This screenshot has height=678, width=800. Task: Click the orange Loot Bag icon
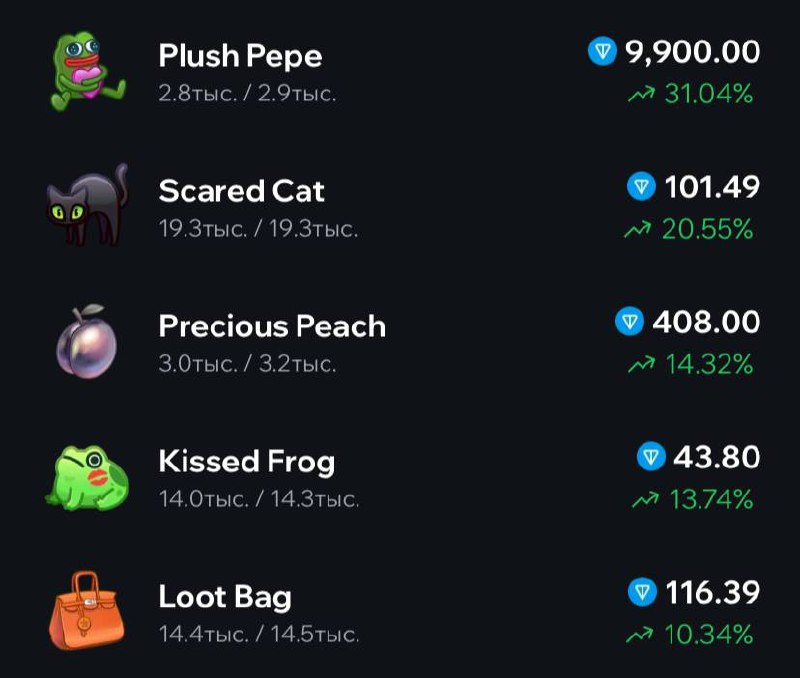coord(87,609)
